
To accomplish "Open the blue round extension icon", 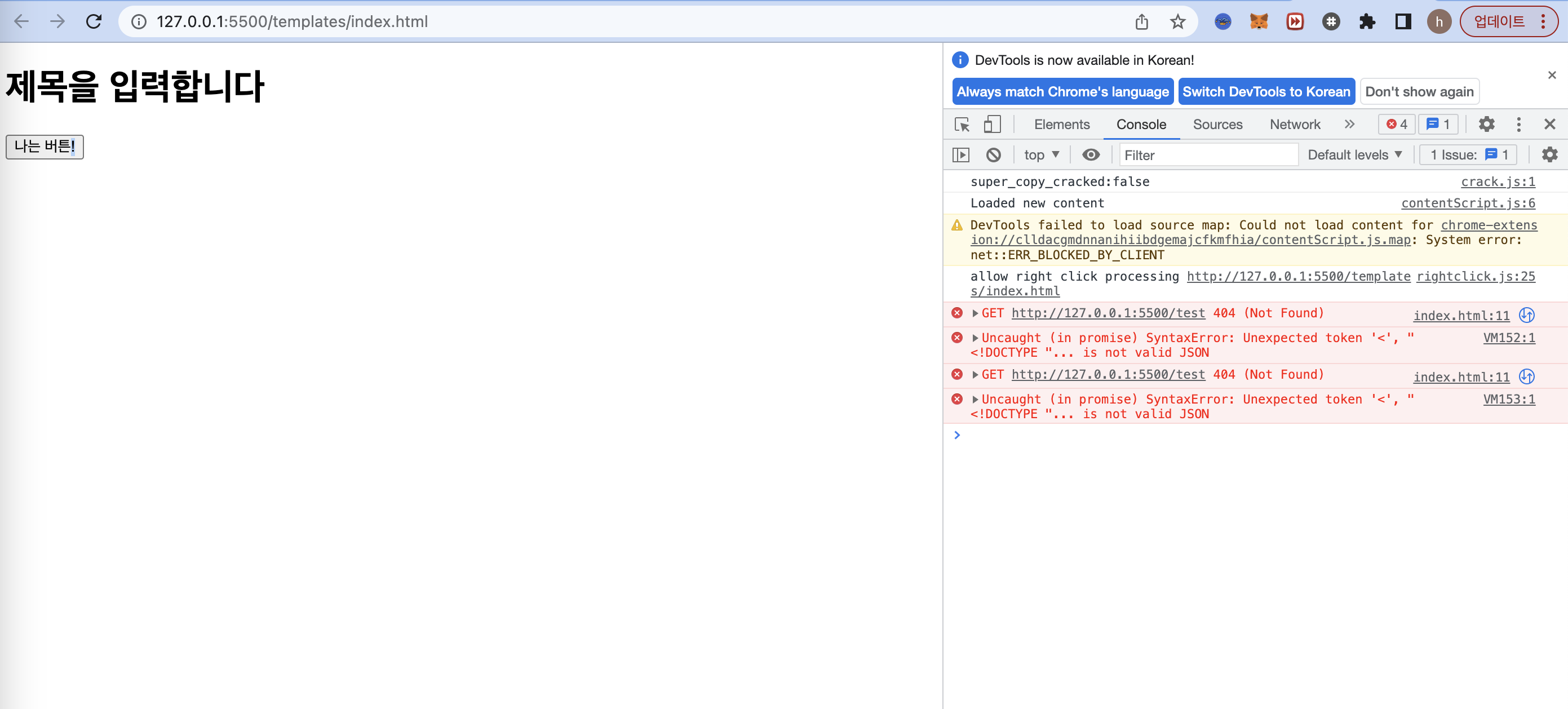I will pyautogui.click(x=1223, y=22).
